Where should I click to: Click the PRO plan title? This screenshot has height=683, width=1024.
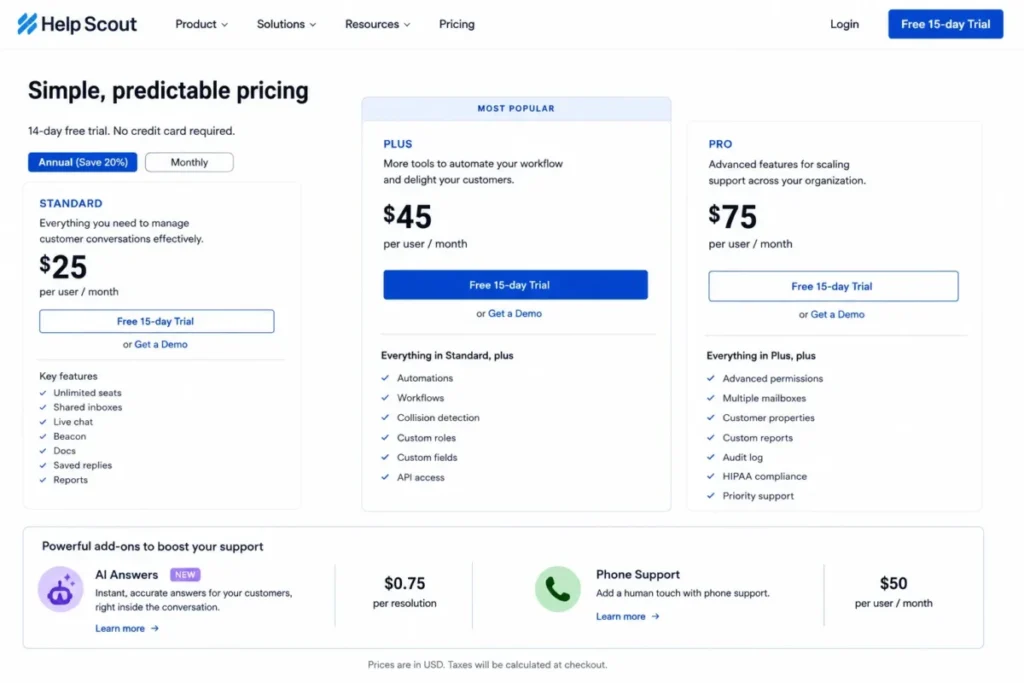click(720, 144)
